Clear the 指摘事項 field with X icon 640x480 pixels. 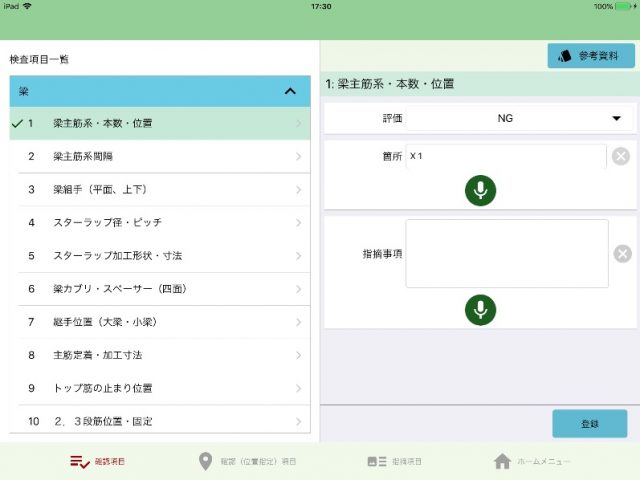coord(622,254)
